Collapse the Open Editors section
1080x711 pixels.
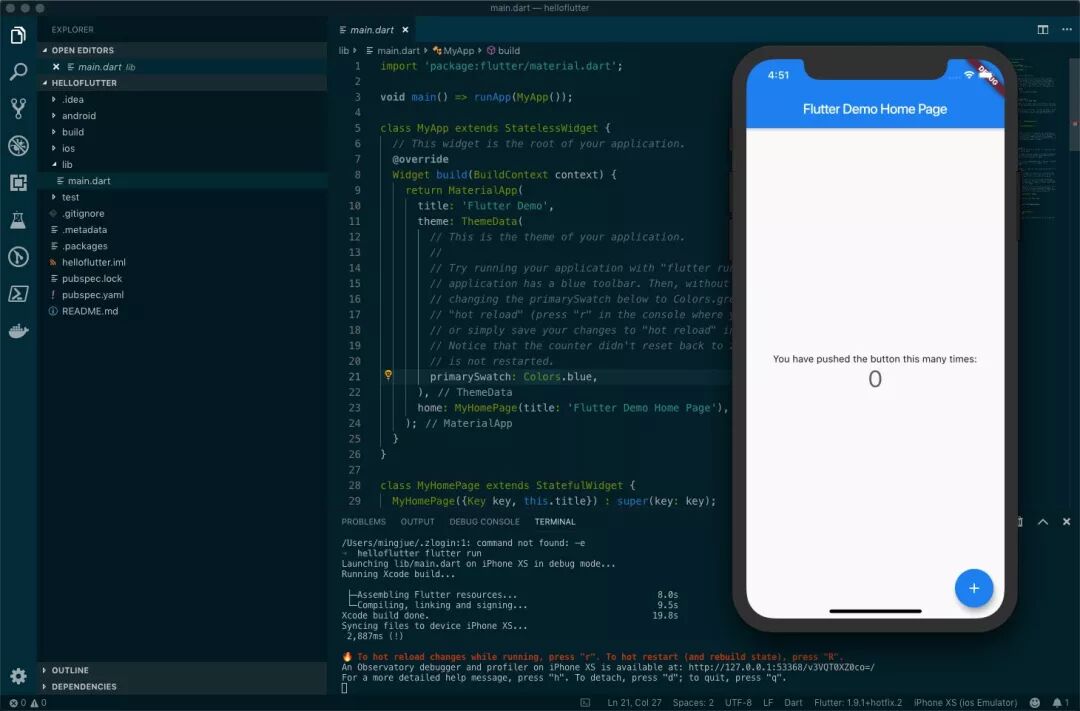pos(183,50)
